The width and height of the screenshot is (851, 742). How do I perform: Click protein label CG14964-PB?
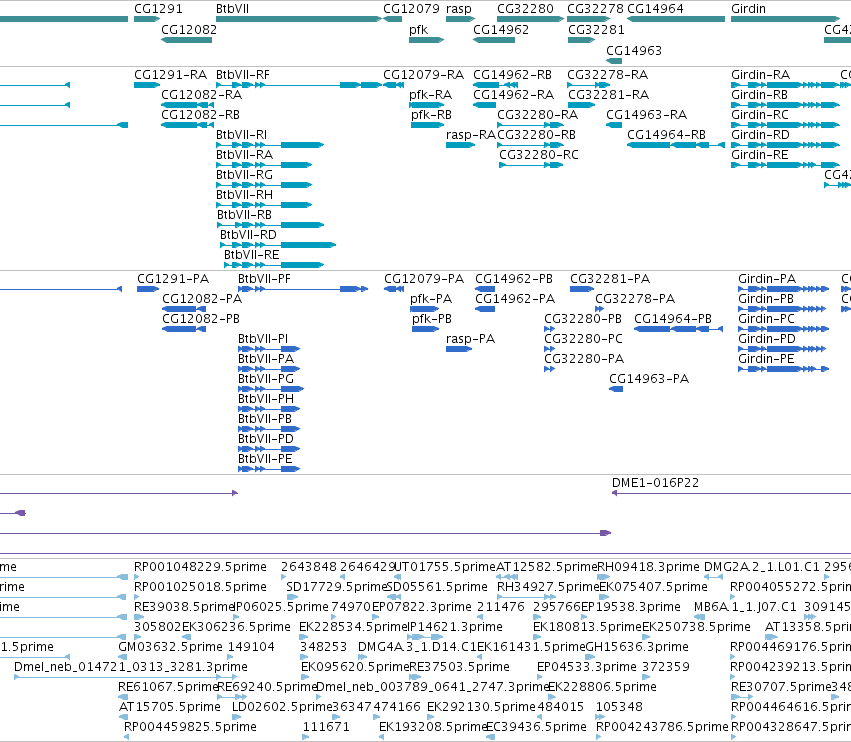pos(672,319)
